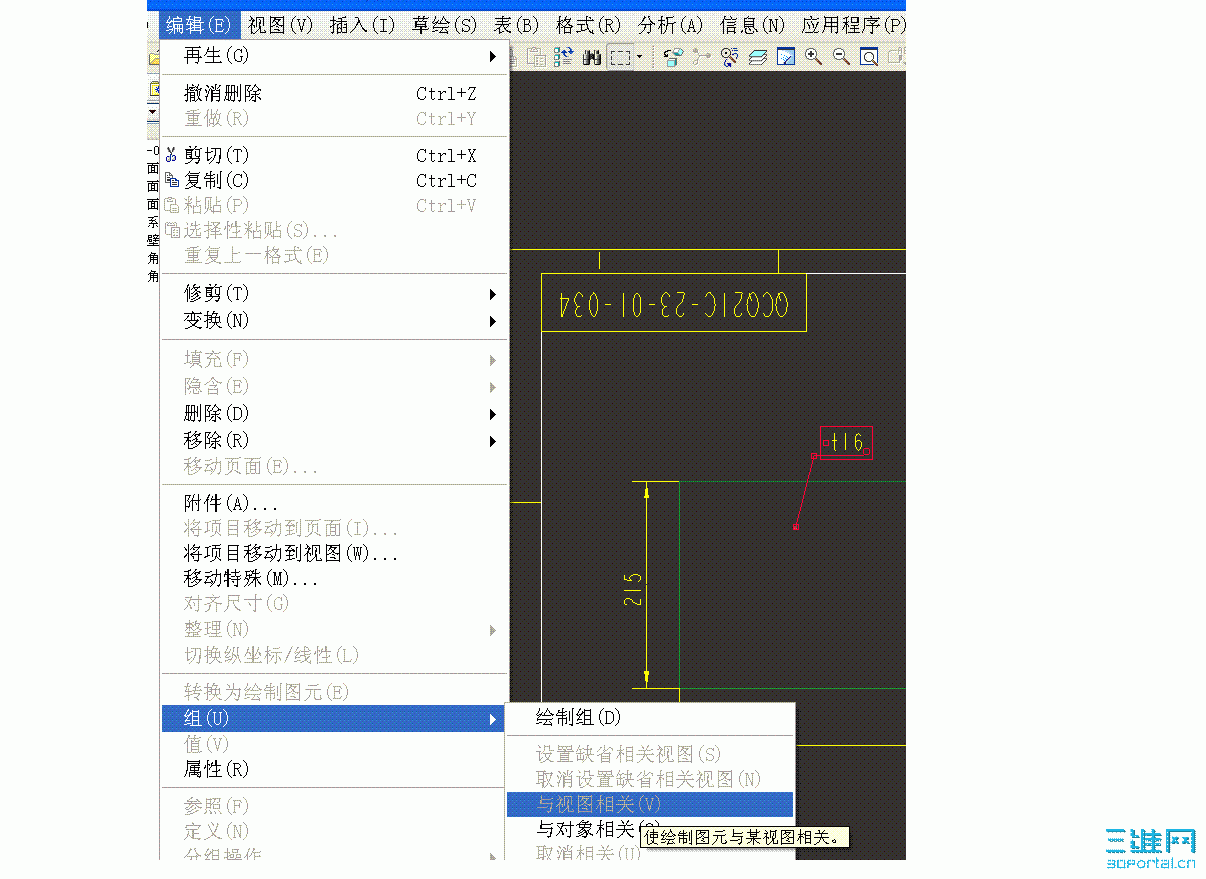Expand the 删除(D) submenu
1206x879 pixels.
(x=334, y=413)
